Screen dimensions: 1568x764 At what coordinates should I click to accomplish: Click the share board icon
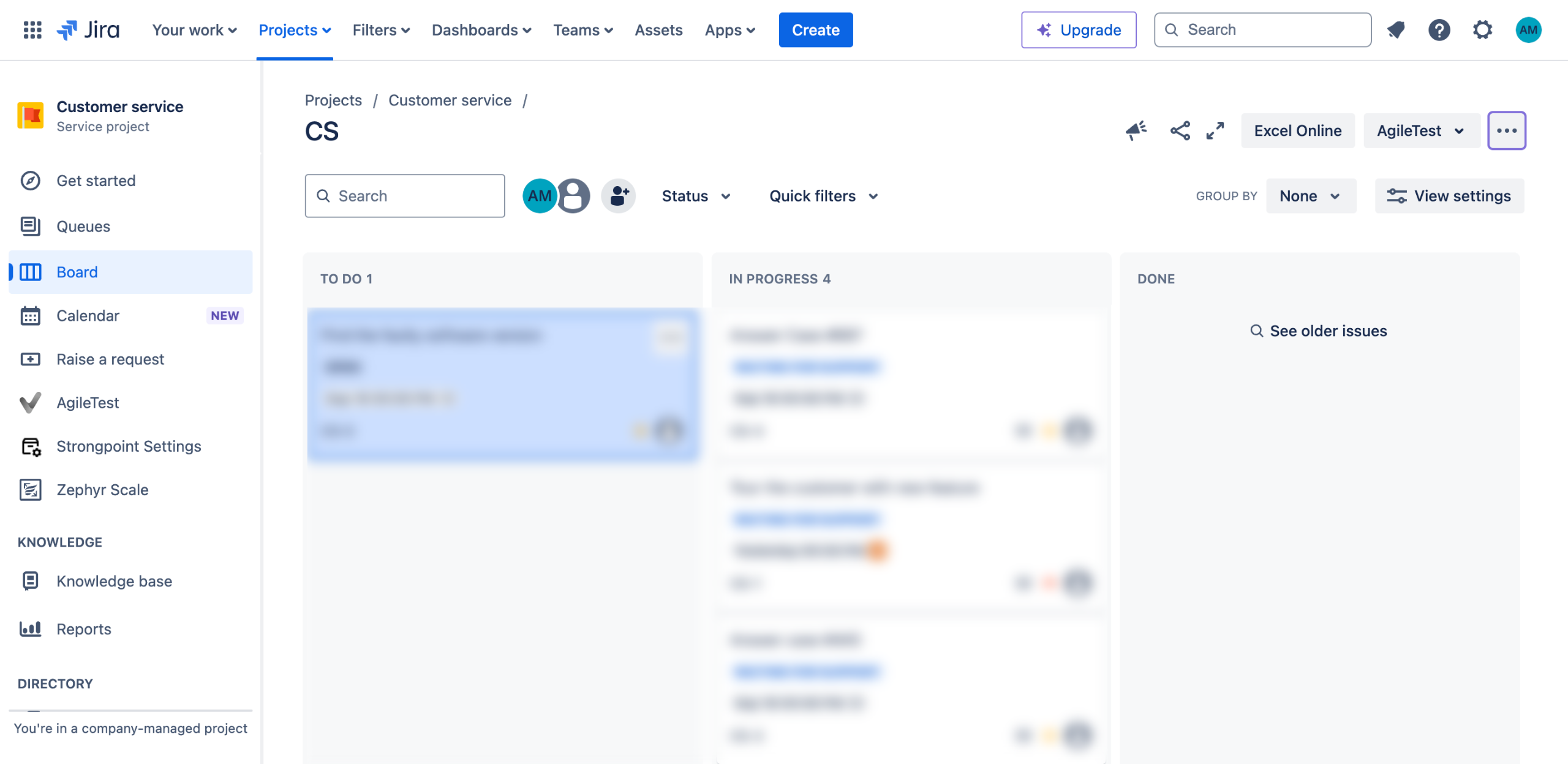click(1180, 130)
